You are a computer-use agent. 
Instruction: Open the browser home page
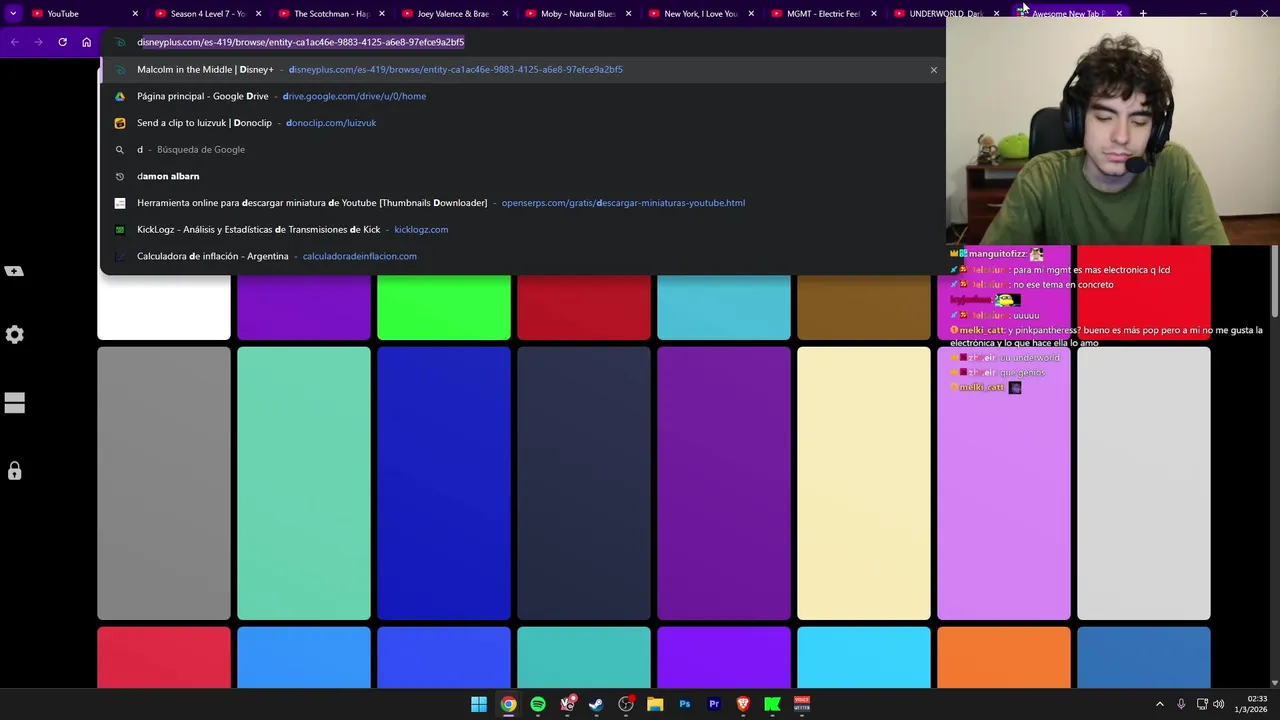[86, 42]
